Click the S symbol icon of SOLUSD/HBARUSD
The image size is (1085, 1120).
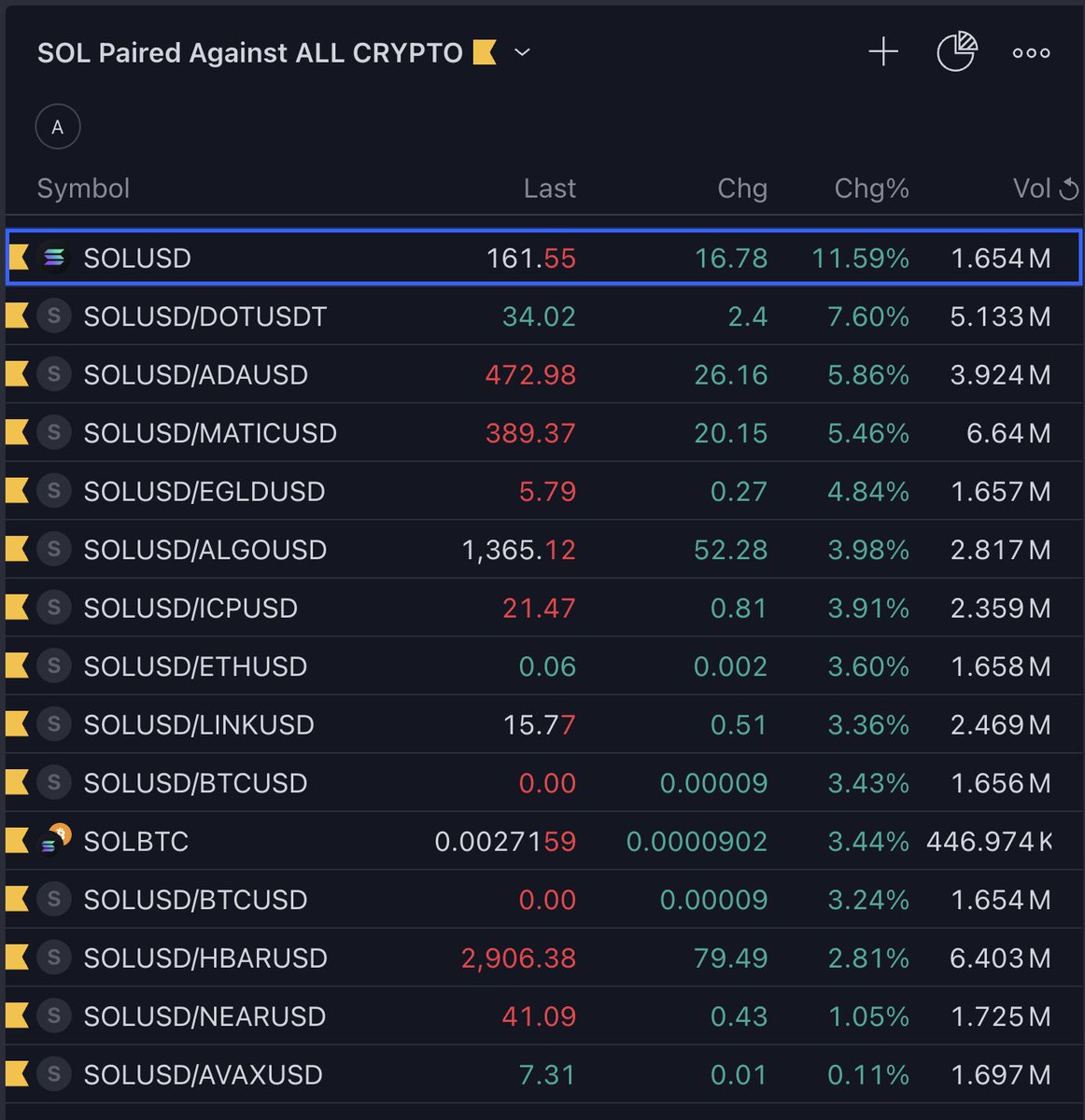point(54,958)
